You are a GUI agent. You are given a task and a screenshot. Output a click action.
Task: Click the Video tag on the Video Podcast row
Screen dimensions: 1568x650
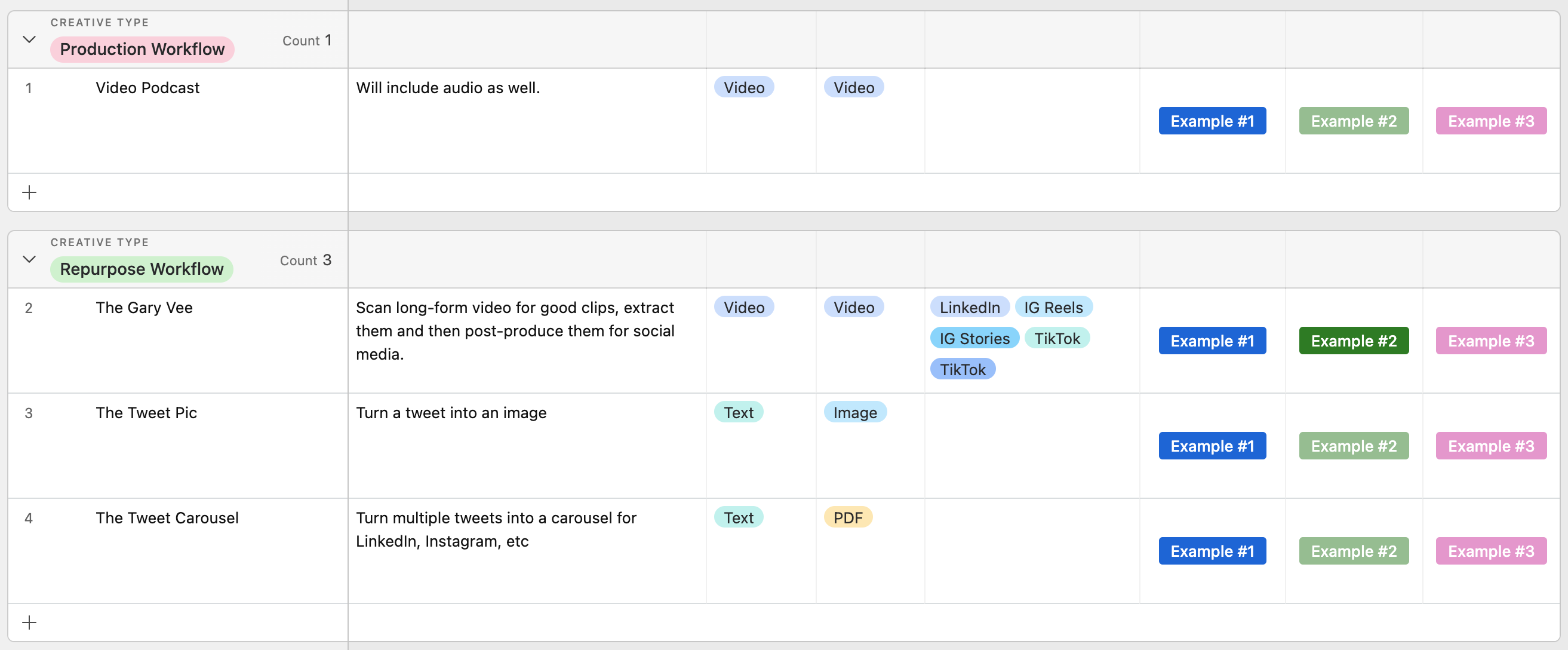click(x=744, y=87)
